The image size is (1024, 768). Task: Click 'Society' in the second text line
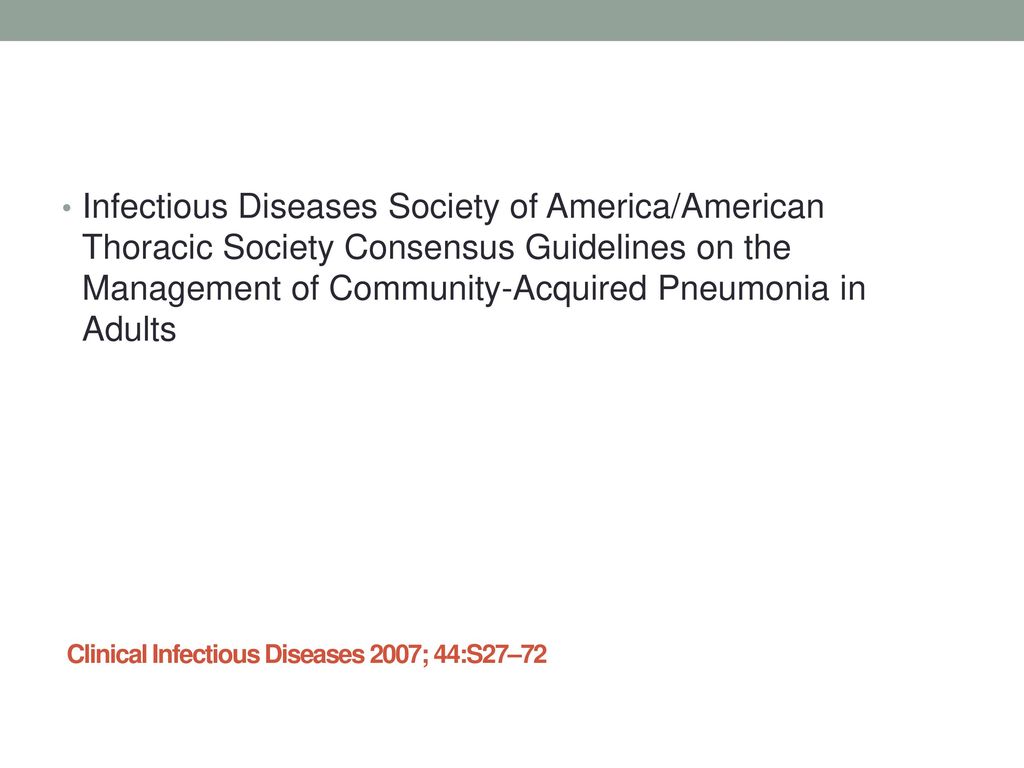[x=278, y=248]
